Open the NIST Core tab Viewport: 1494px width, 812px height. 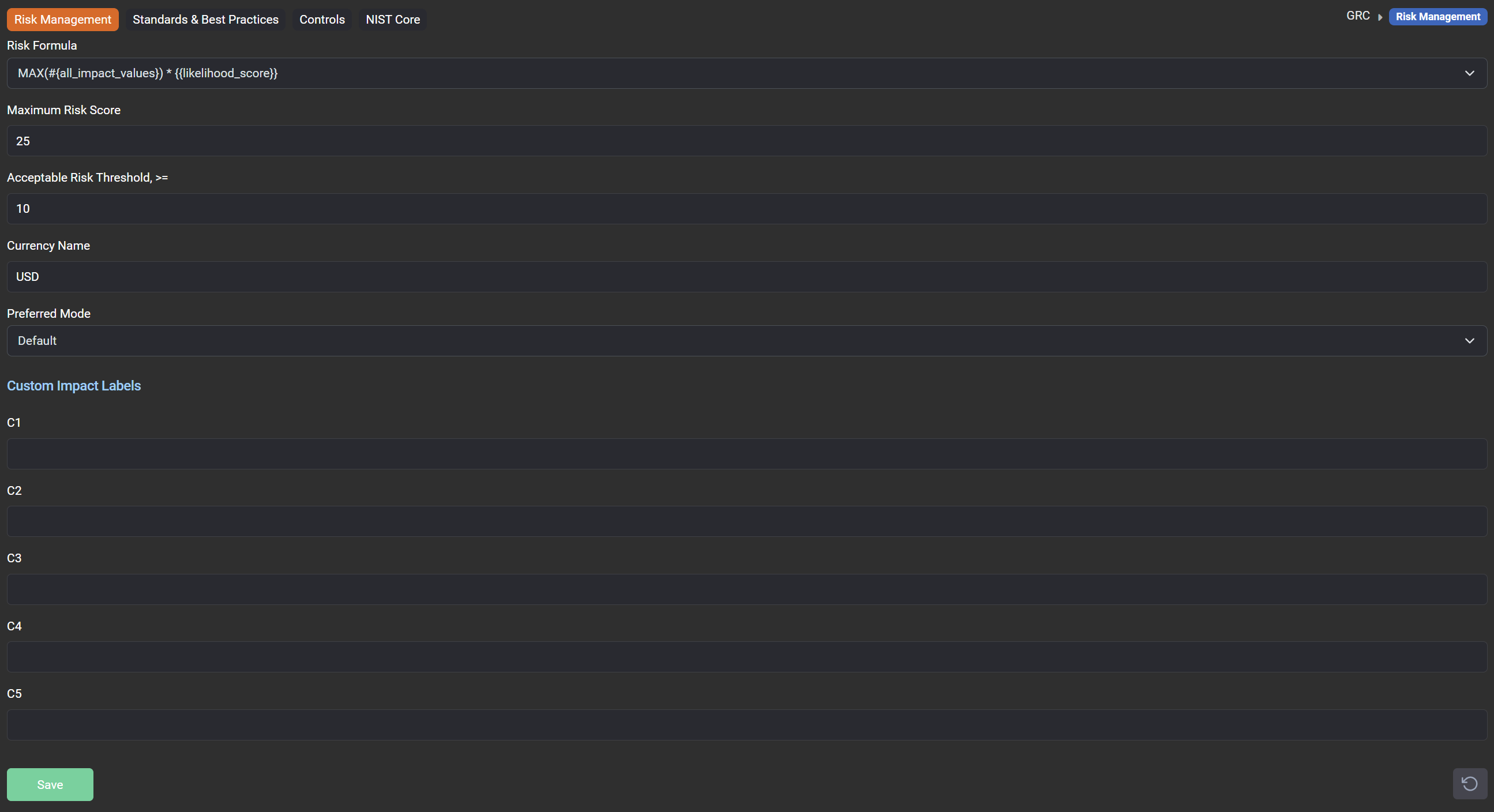tap(393, 20)
